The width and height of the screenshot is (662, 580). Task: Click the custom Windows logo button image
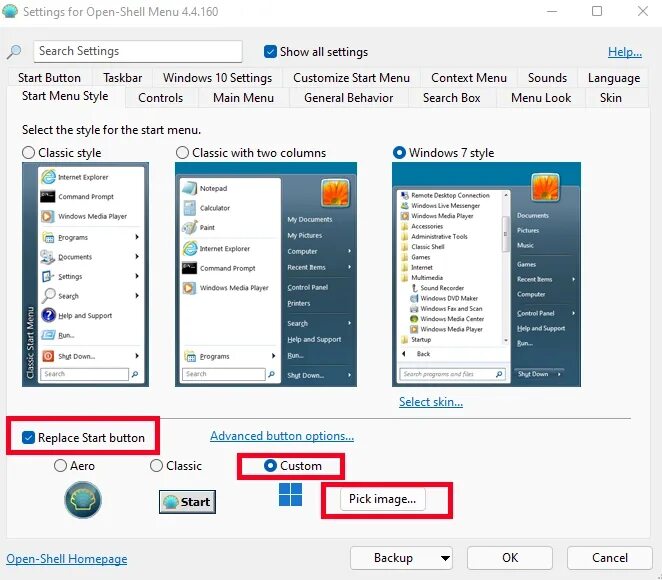pyautogui.click(x=290, y=494)
